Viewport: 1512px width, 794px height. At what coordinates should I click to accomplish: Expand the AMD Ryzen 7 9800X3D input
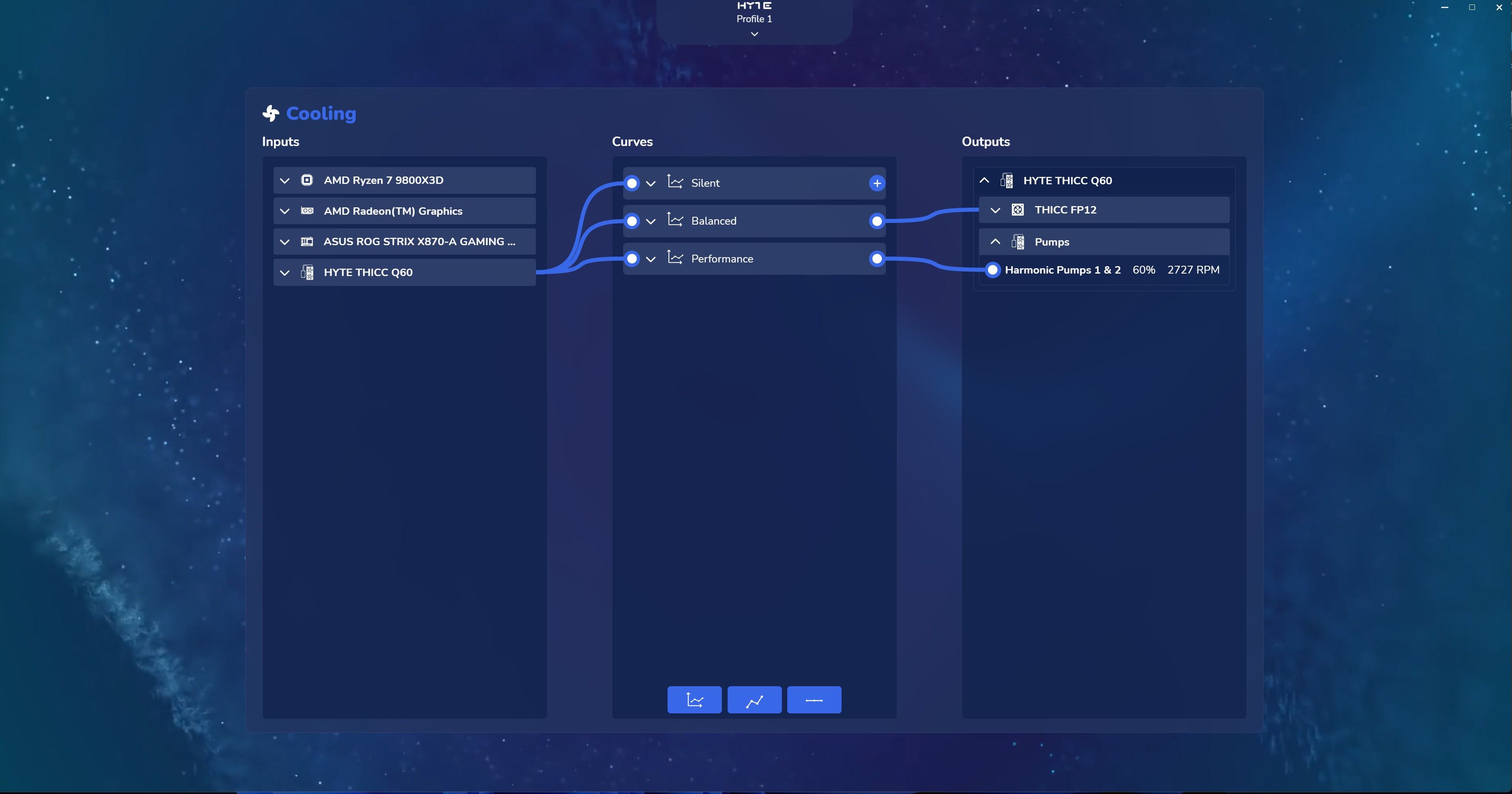click(x=285, y=180)
